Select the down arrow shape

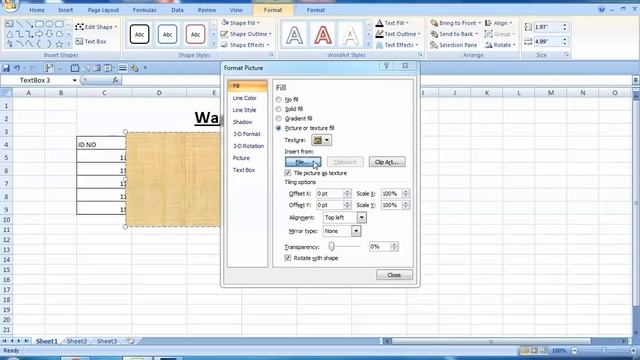click(x=49, y=34)
